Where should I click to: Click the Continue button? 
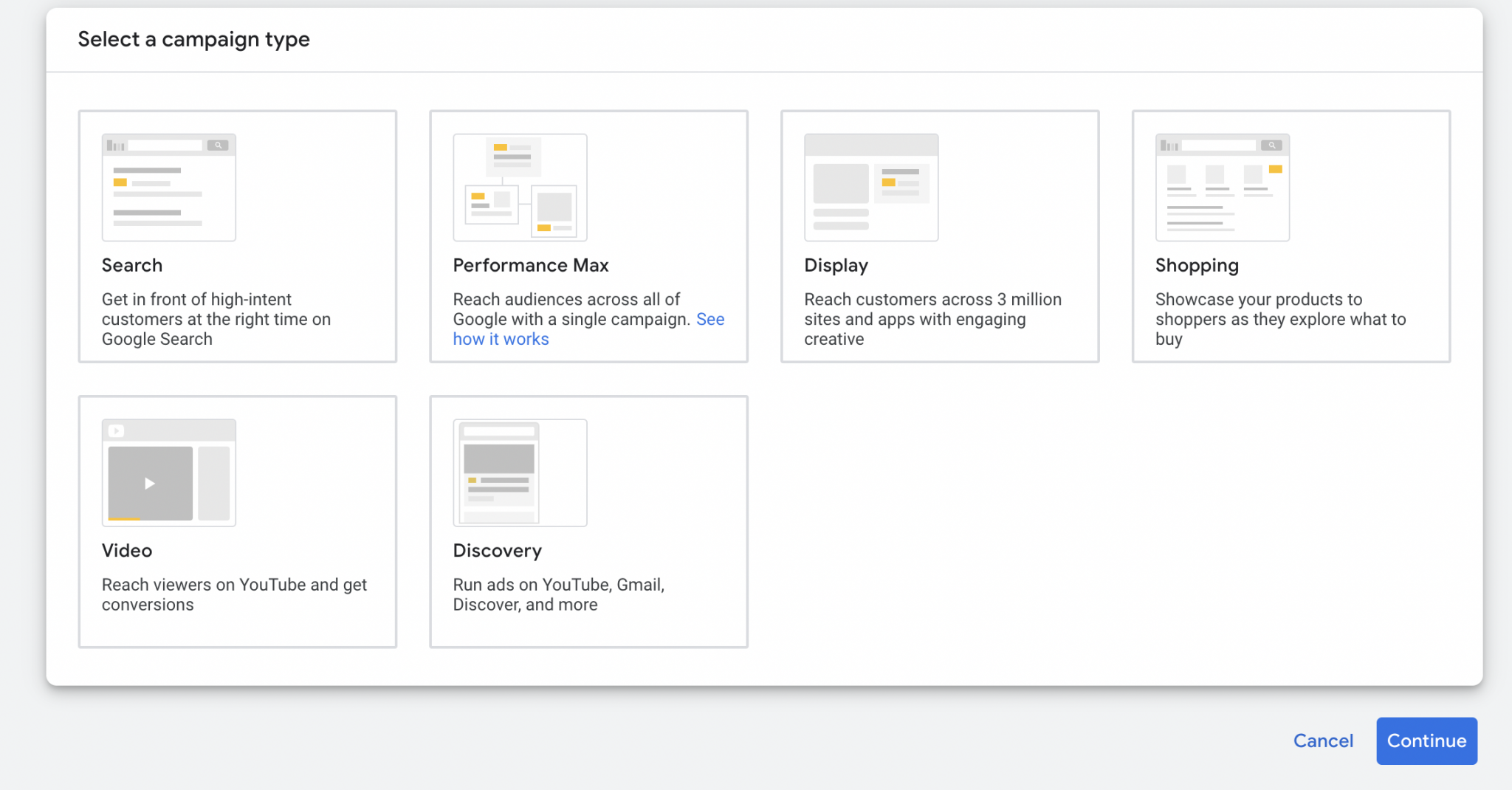[x=1425, y=741]
